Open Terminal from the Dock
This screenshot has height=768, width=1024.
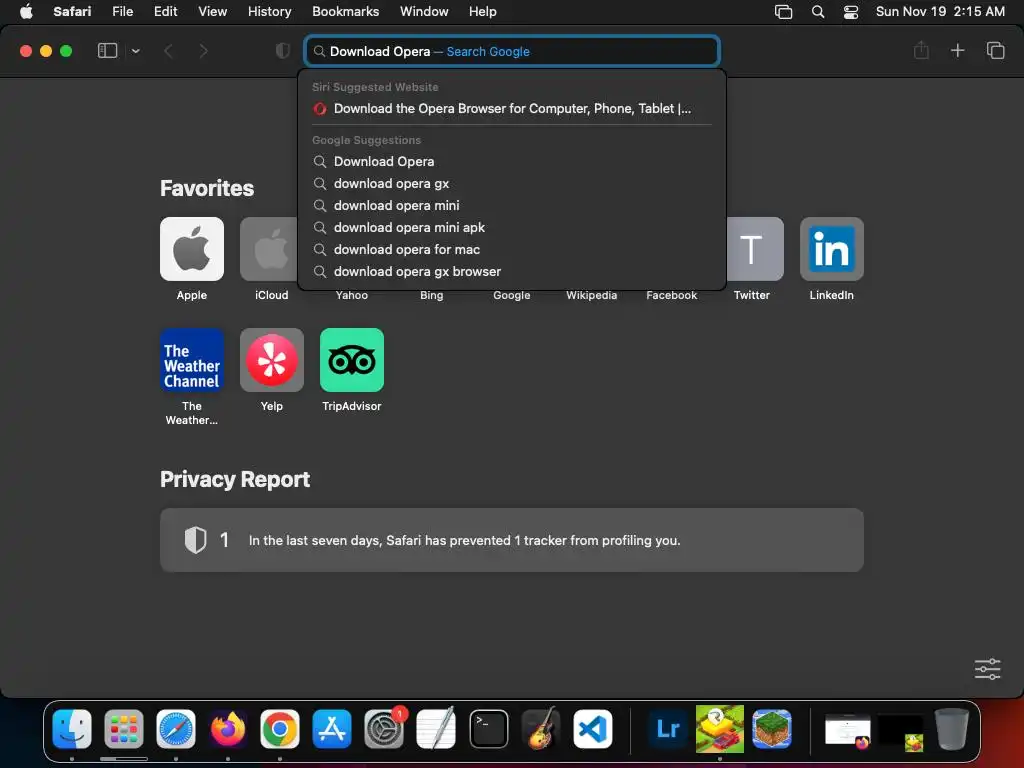click(488, 729)
